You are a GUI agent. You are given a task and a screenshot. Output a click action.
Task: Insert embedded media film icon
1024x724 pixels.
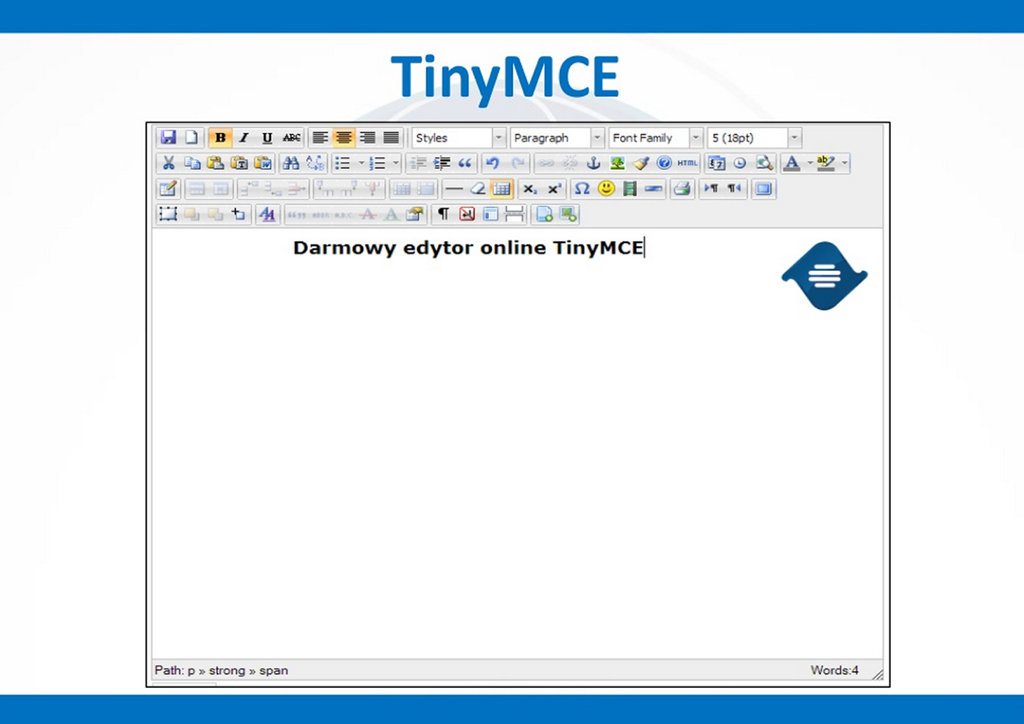(630, 189)
